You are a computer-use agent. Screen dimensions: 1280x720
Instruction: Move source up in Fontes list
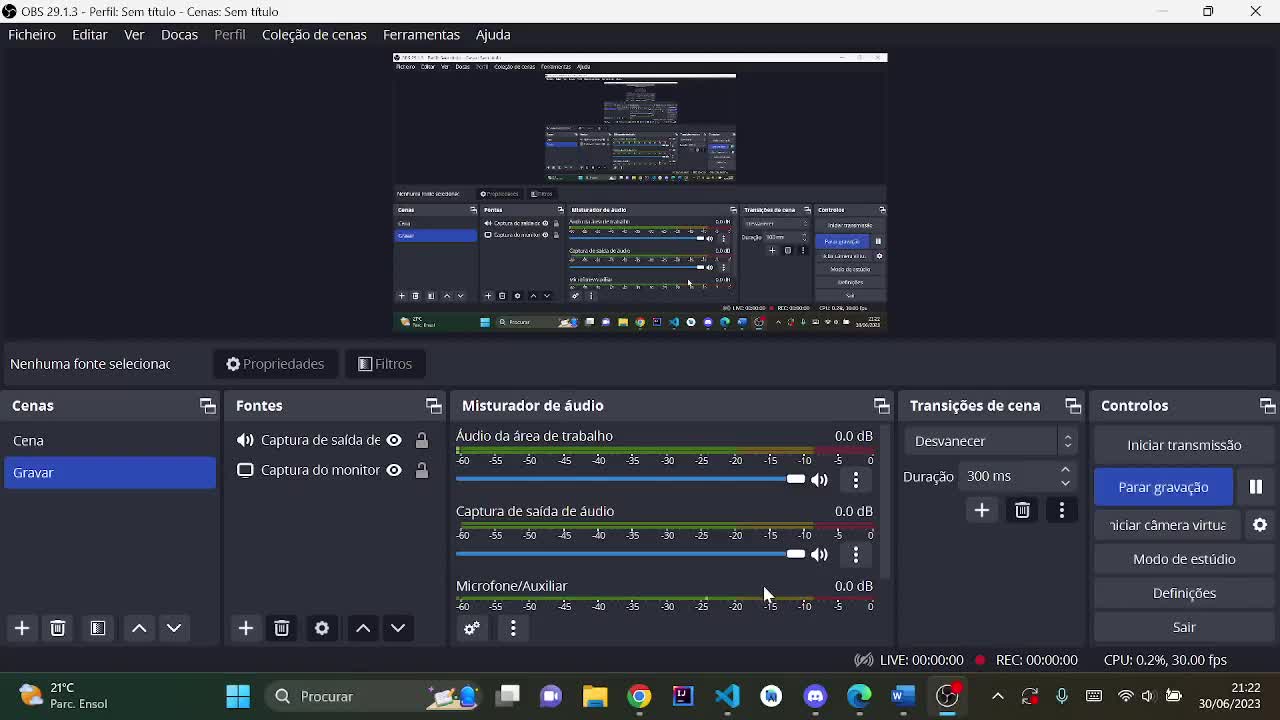(362, 628)
